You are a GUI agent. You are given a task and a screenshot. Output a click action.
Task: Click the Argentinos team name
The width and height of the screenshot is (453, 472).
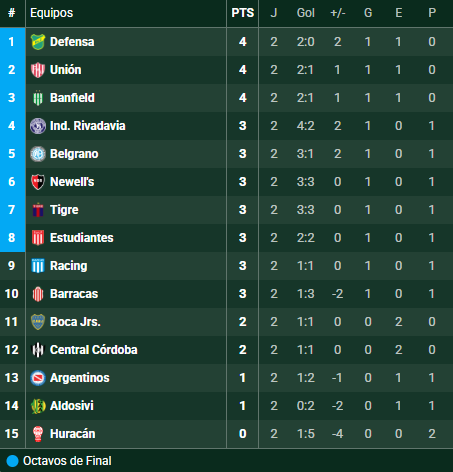click(x=80, y=378)
